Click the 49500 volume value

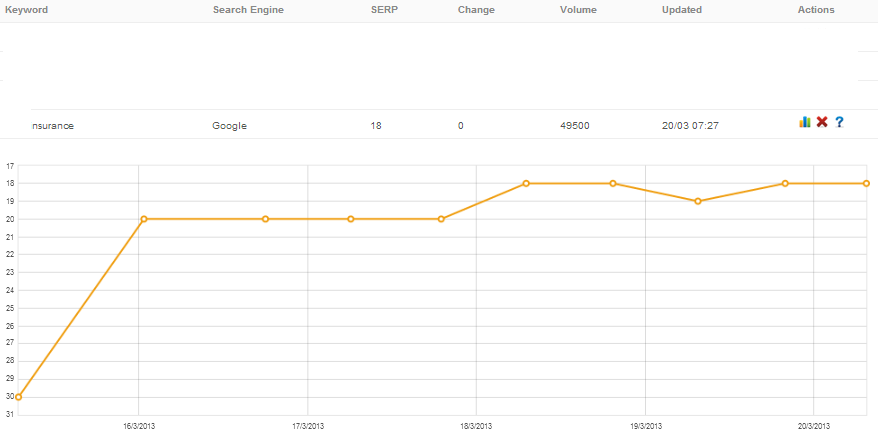[x=575, y=126]
